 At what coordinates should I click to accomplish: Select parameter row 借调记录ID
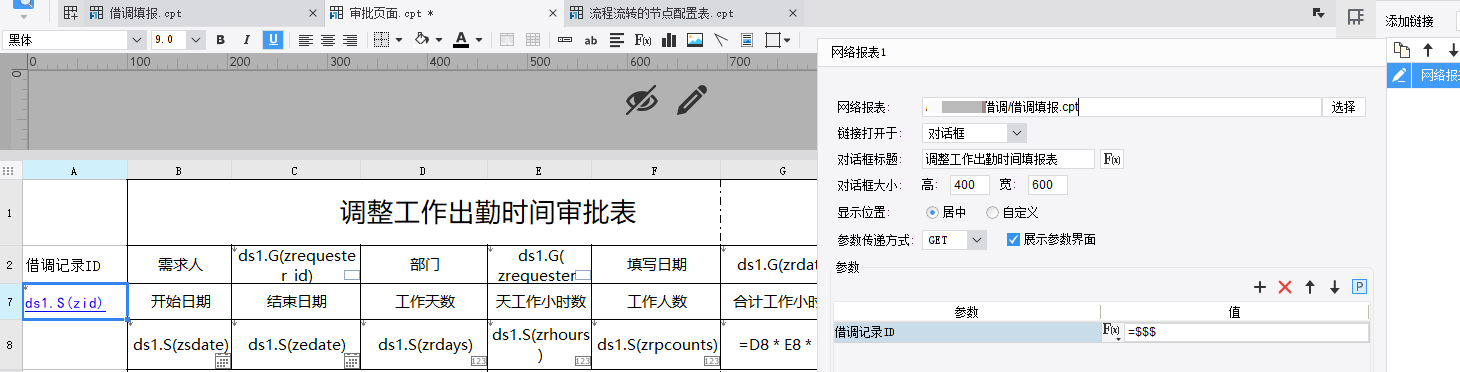tap(966, 332)
